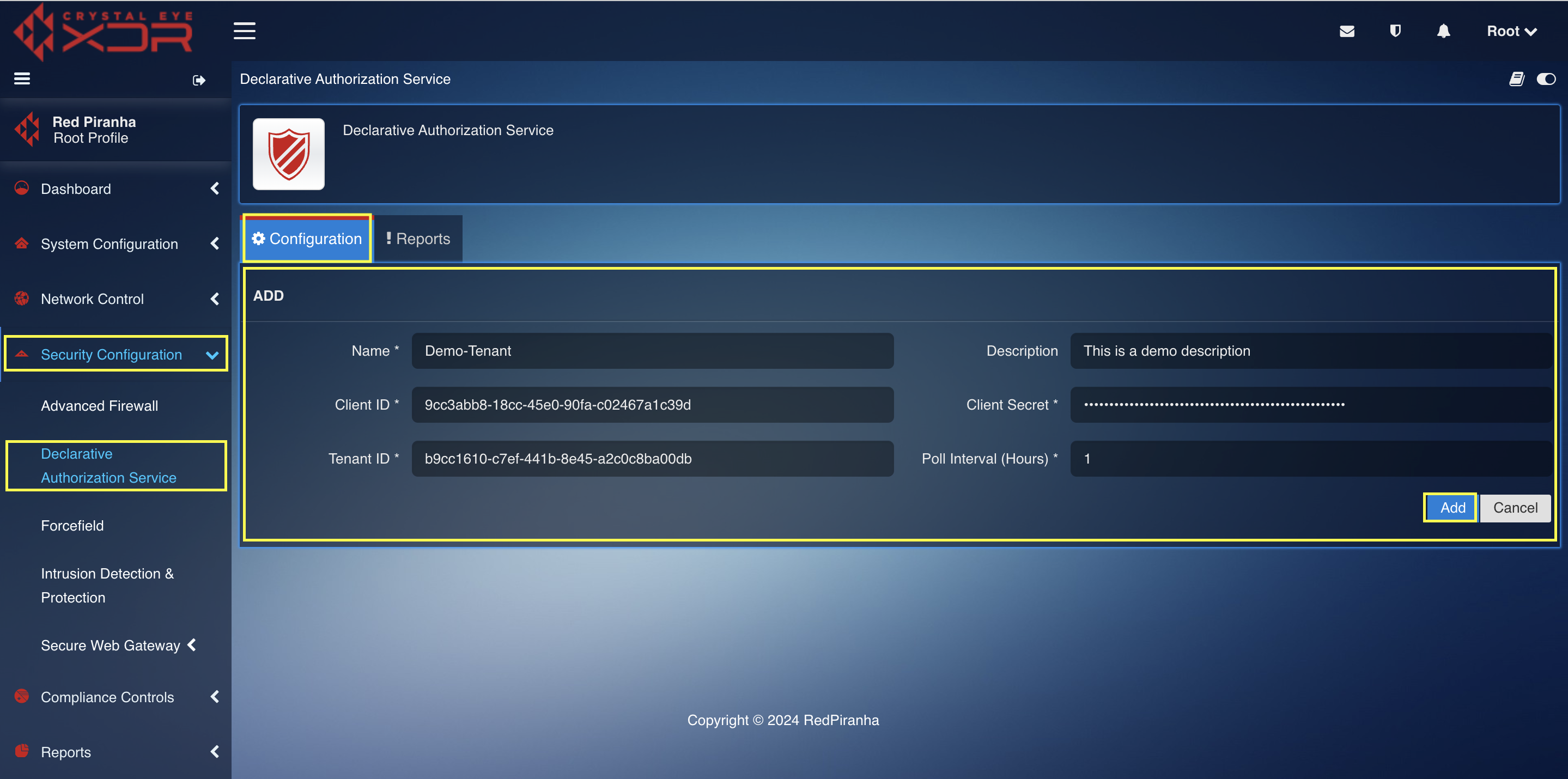The width and height of the screenshot is (1568, 779).
Task: Toggle the top hamburger menu
Action: point(244,31)
